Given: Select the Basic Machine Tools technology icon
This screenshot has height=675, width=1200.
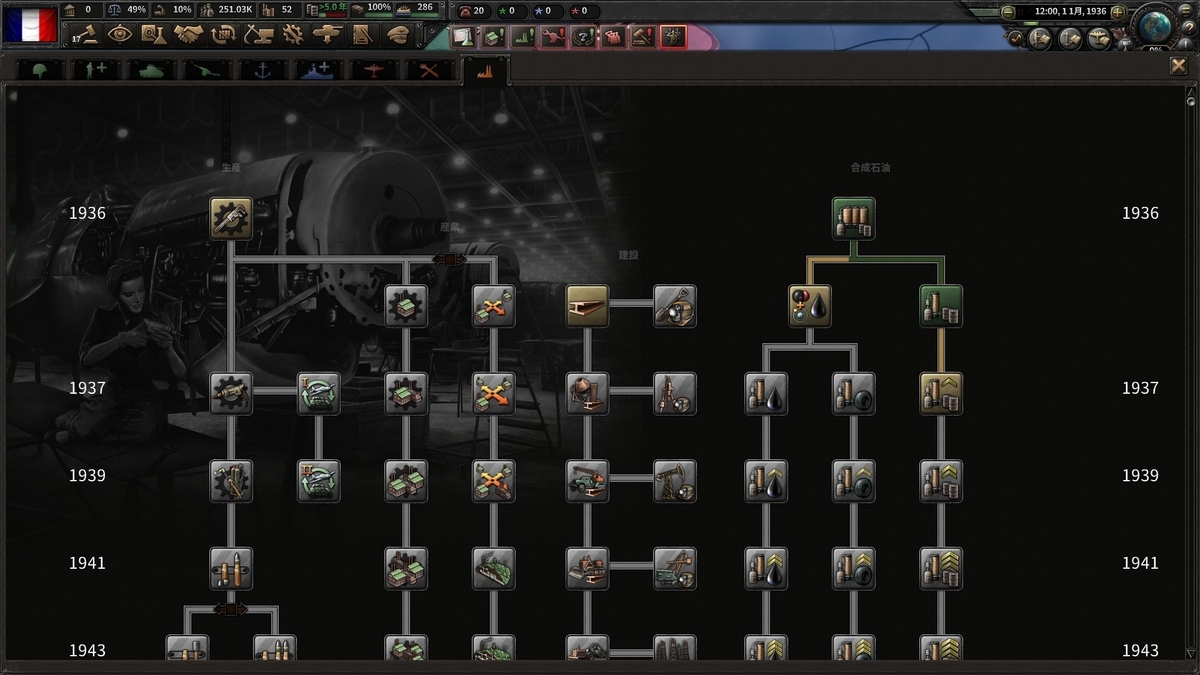Looking at the screenshot, I should (x=229, y=216).
